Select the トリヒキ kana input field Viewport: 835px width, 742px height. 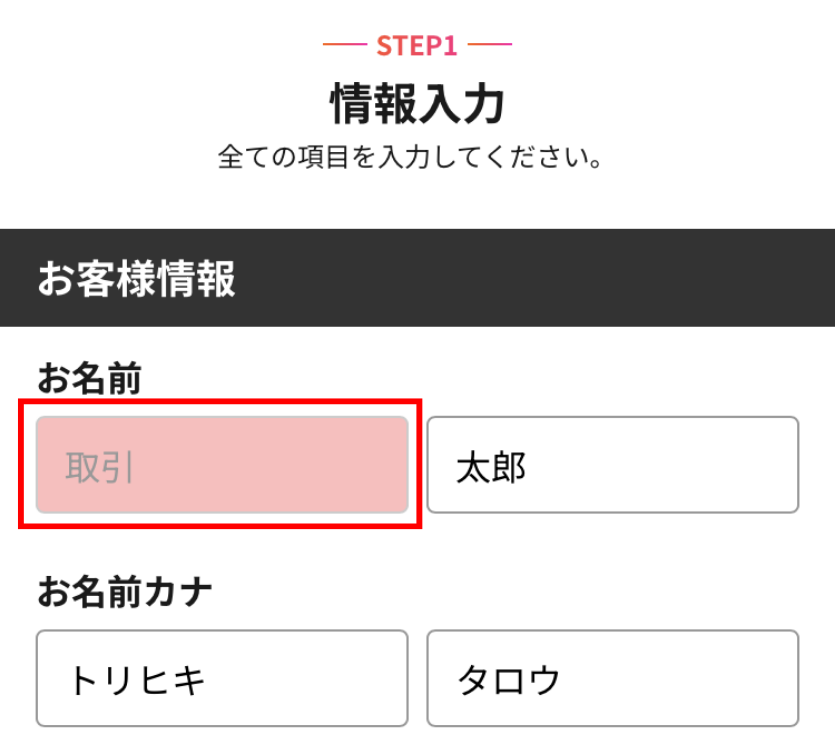coord(222,678)
